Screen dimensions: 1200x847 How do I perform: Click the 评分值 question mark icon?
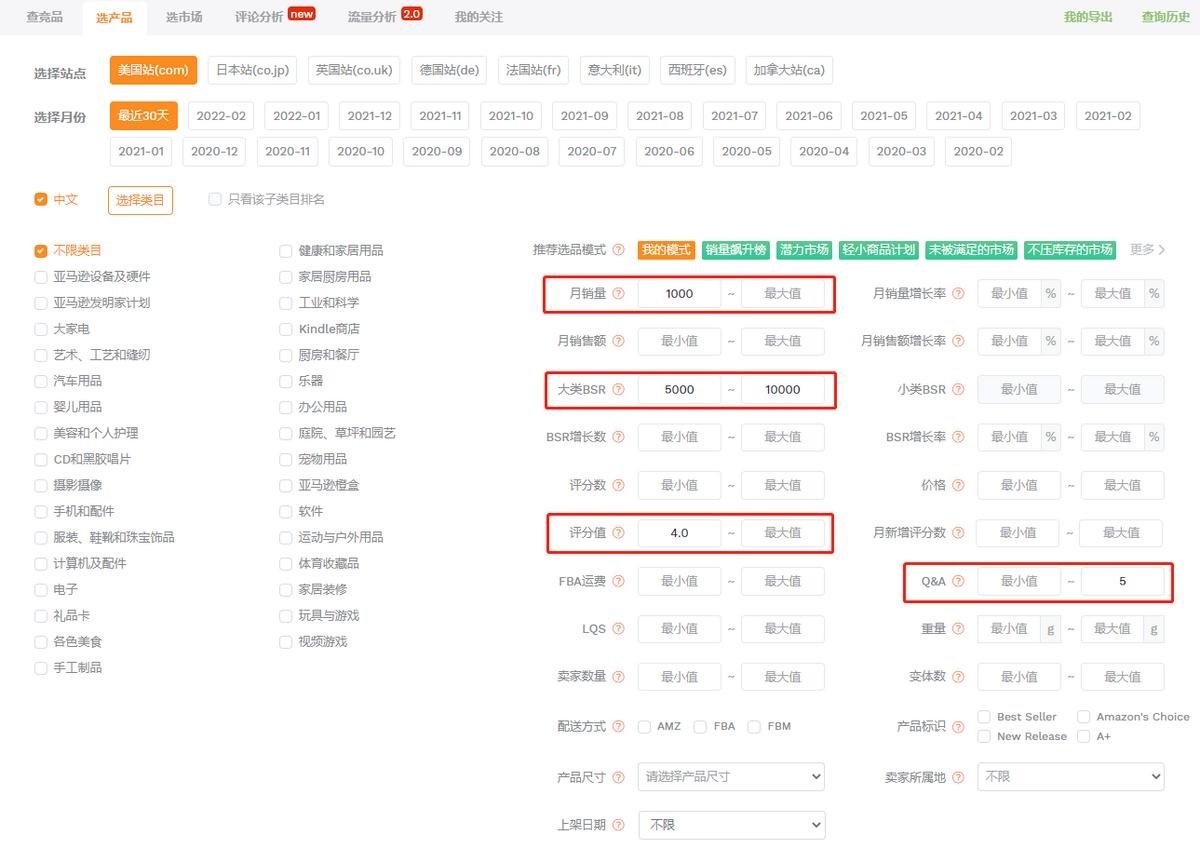coord(620,533)
